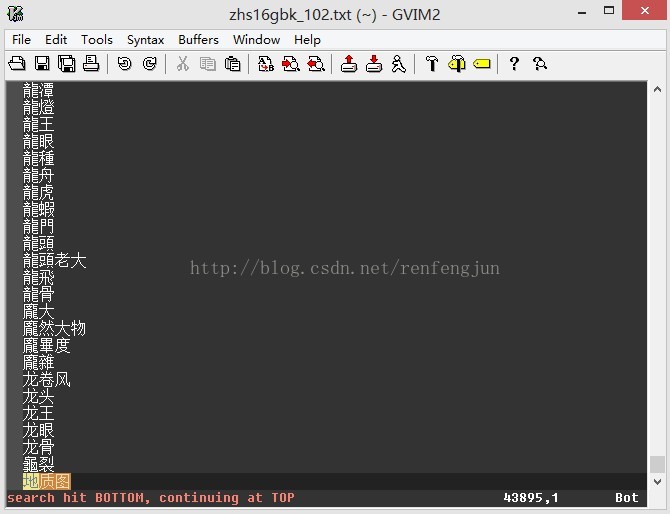Click the Run Script icon
The height and width of the screenshot is (514, 670).
(x=399, y=64)
